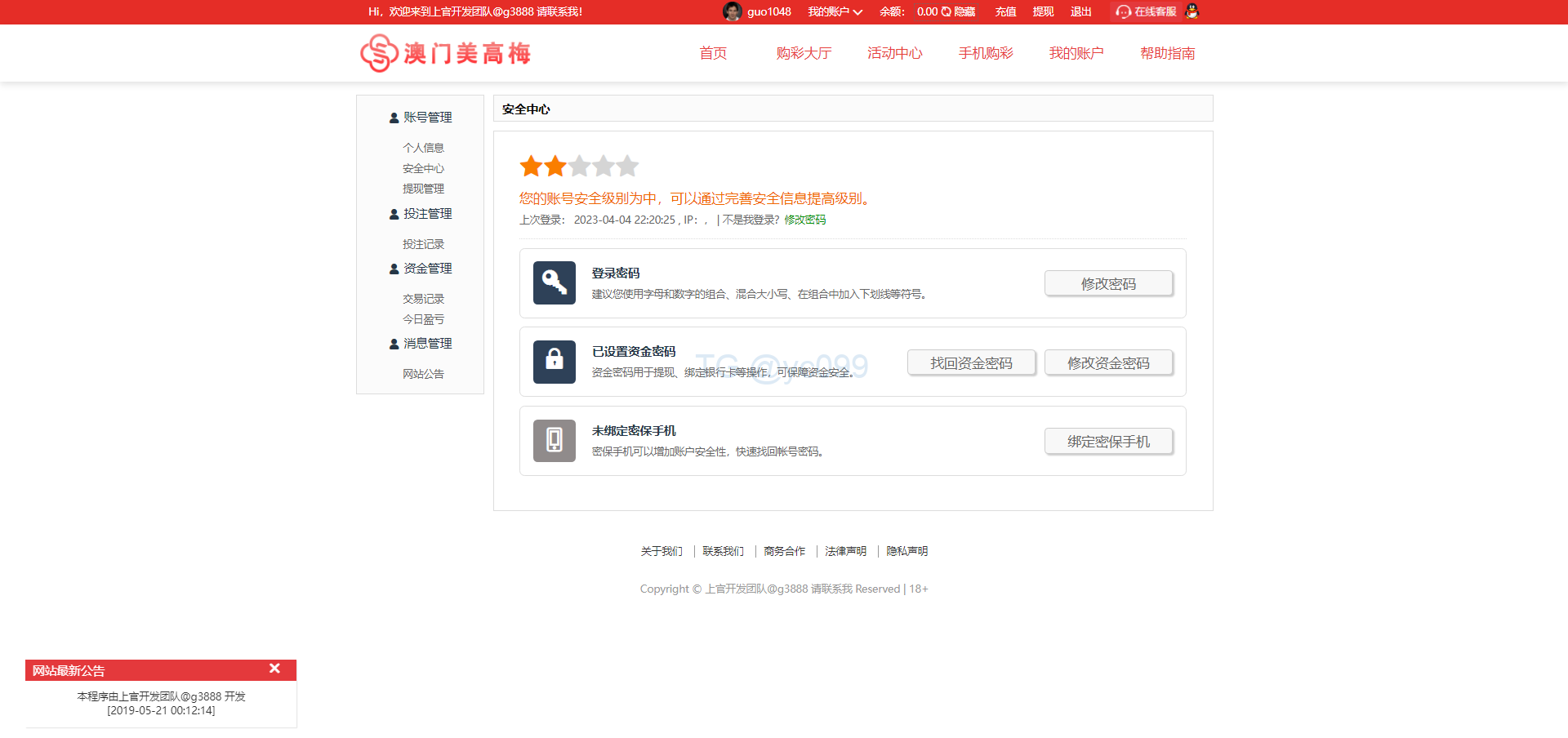Click the login password key icon

[x=554, y=282]
